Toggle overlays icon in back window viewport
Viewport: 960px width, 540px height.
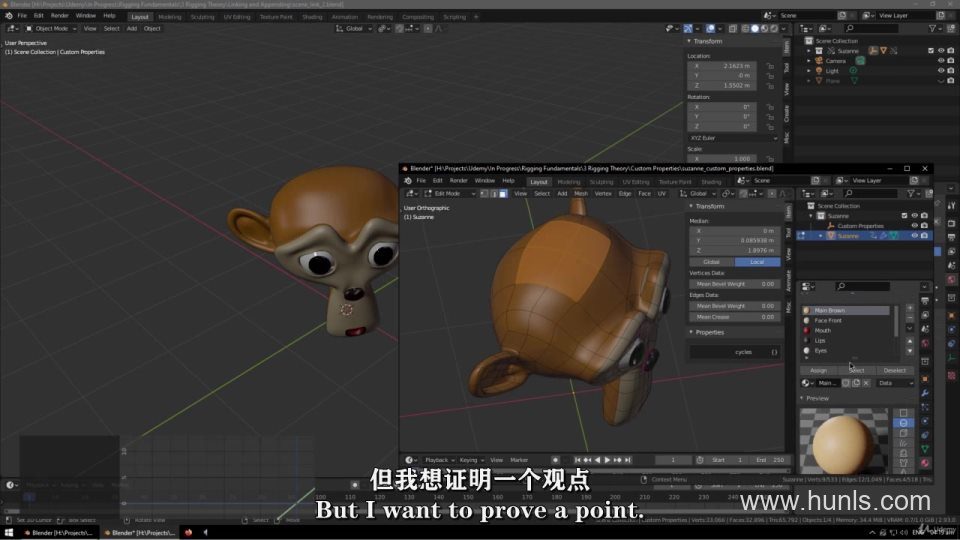(x=710, y=29)
